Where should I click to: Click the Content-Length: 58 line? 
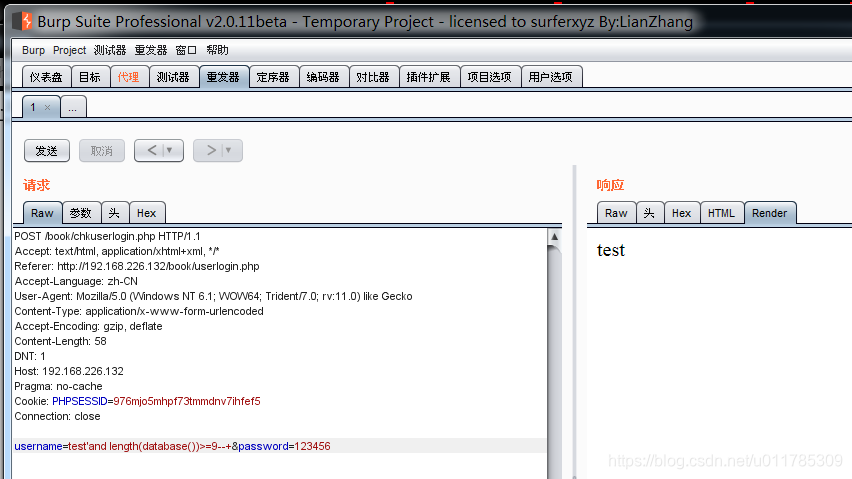[x=60, y=341]
